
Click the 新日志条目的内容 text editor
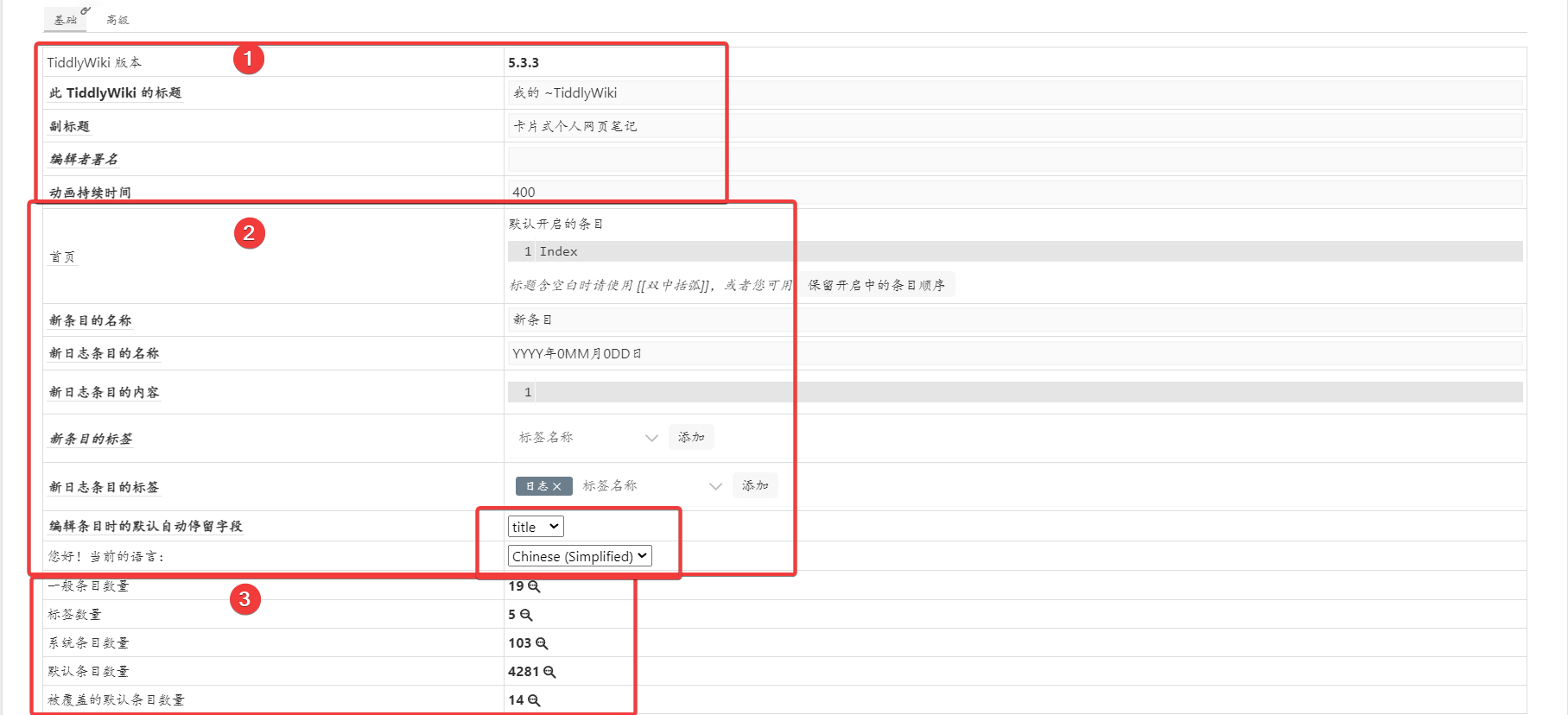click(x=1015, y=392)
